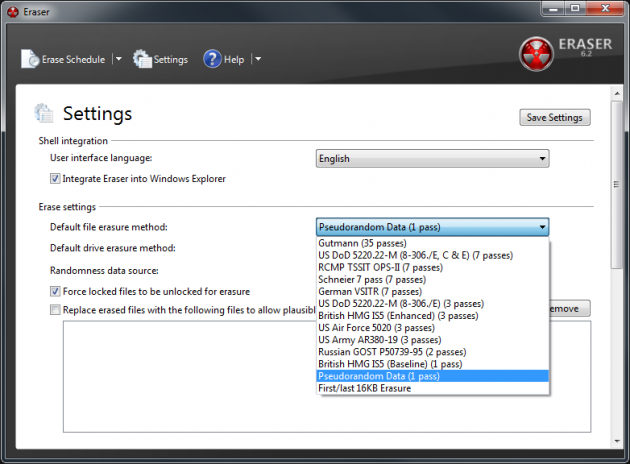
Task: Click the scrollbar down arrow
Action: [x=617, y=441]
